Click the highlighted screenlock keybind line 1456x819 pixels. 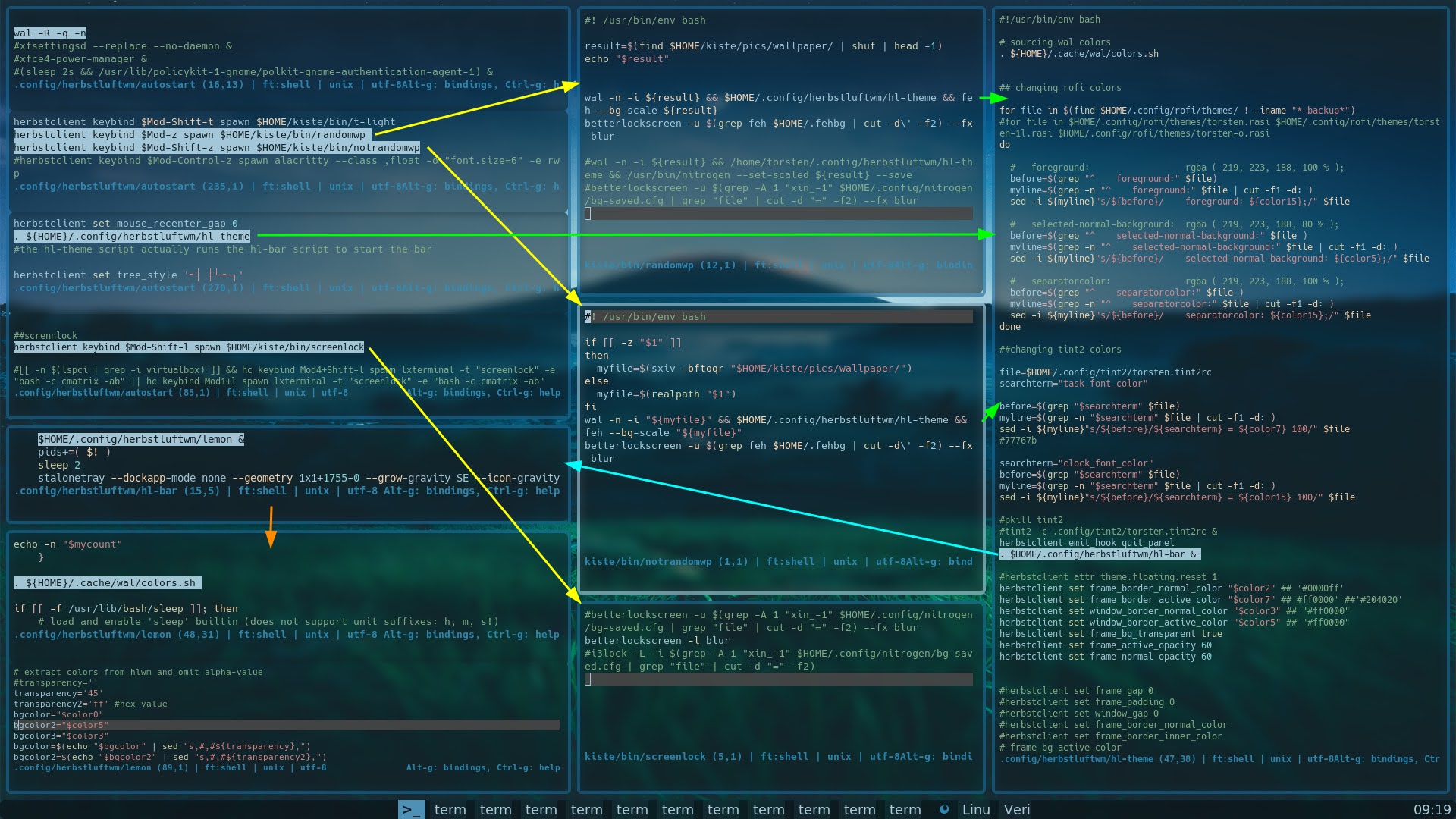pyautogui.click(x=189, y=347)
